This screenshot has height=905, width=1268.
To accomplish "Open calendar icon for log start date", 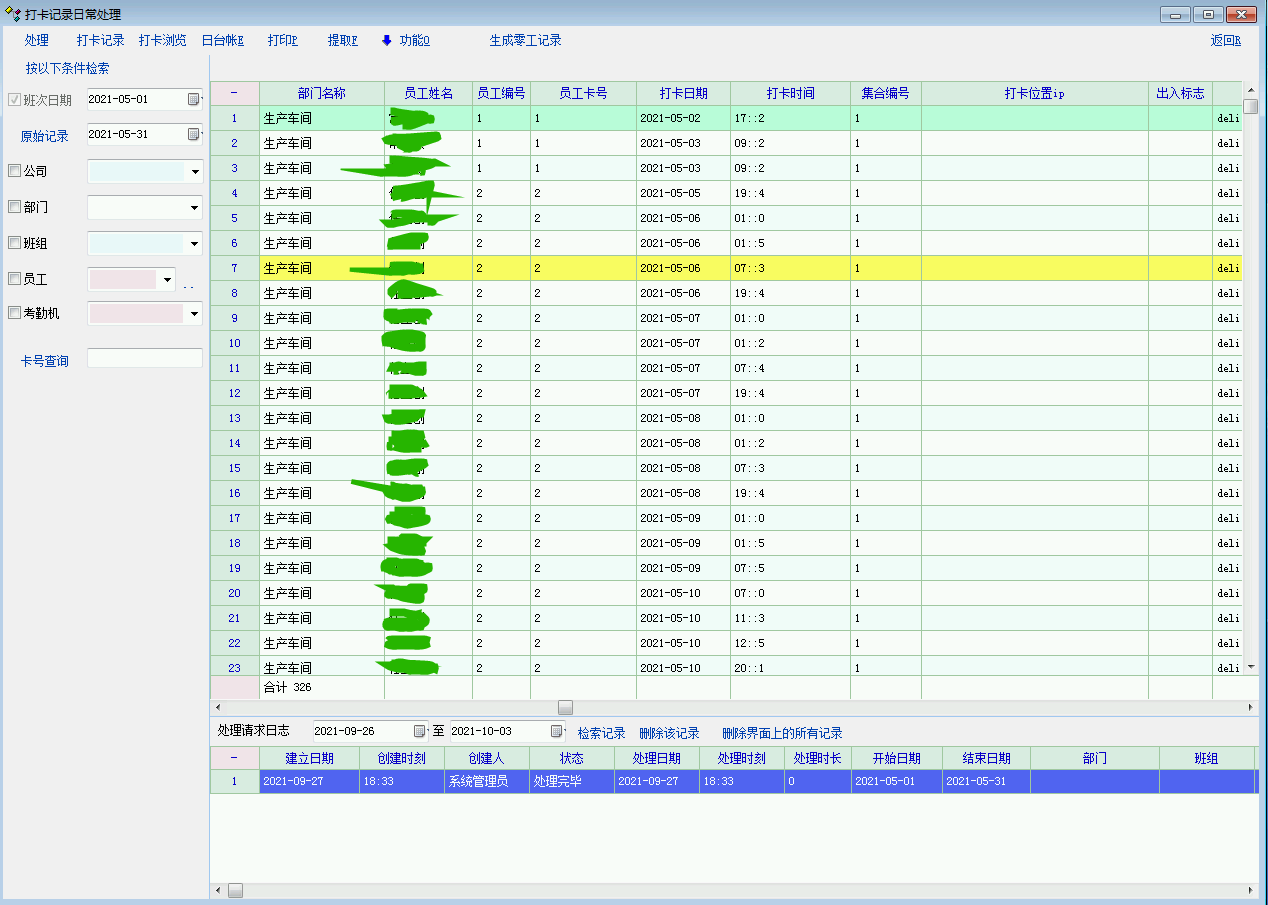I will tap(420, 731).
